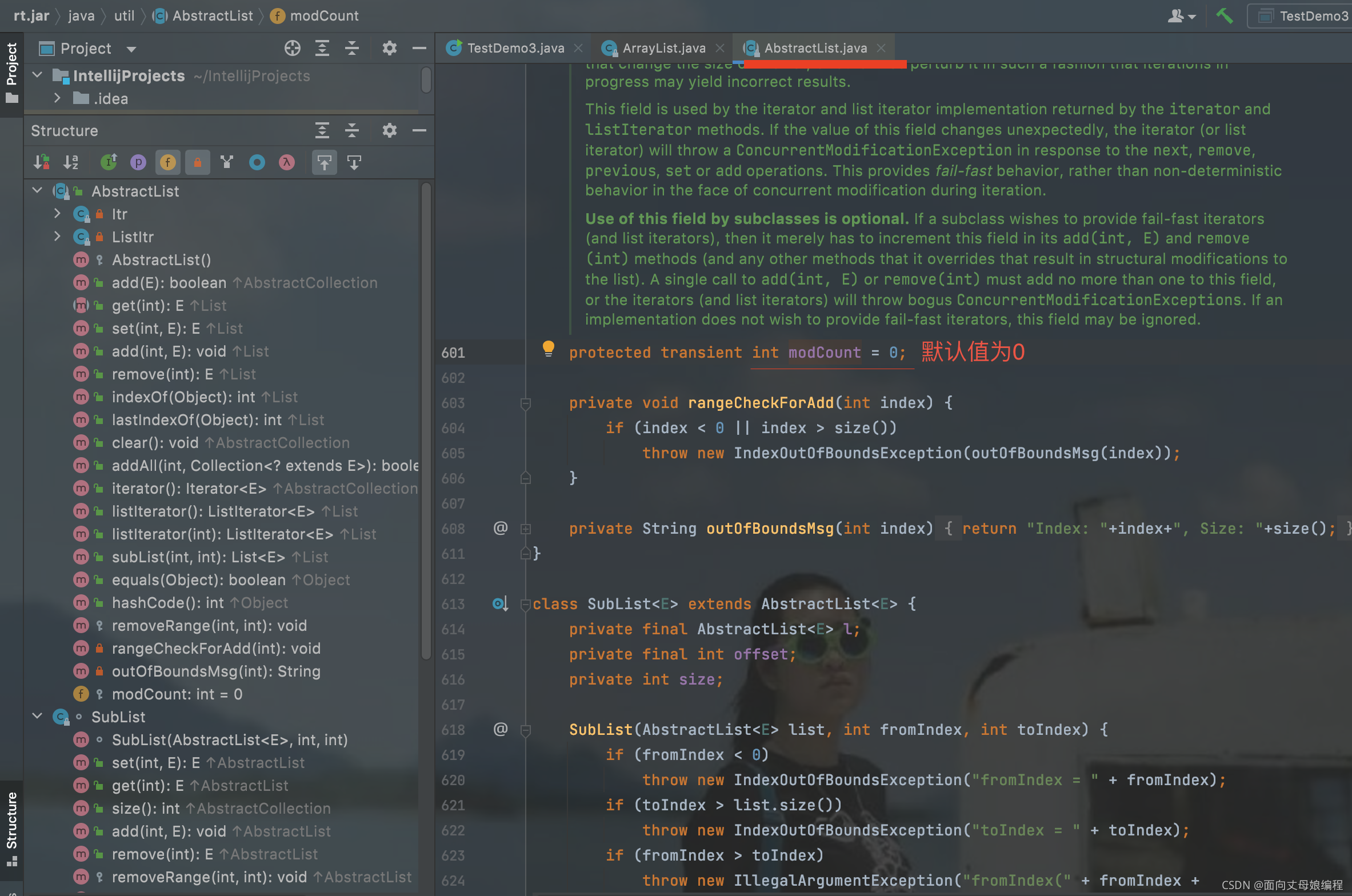
Task: Sort Structure members alphabetically
Action: 71,163
